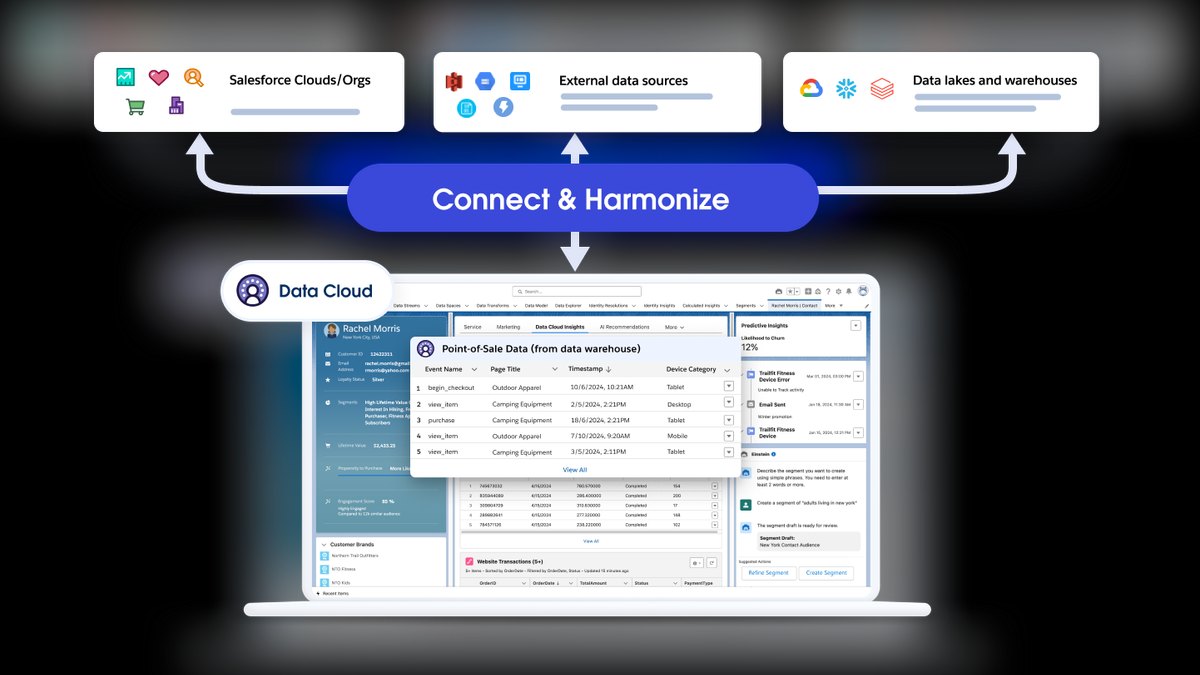Screen dimensions: 1200x675
Task: Click the red Databricks layers icon
Action: point(881,89)
